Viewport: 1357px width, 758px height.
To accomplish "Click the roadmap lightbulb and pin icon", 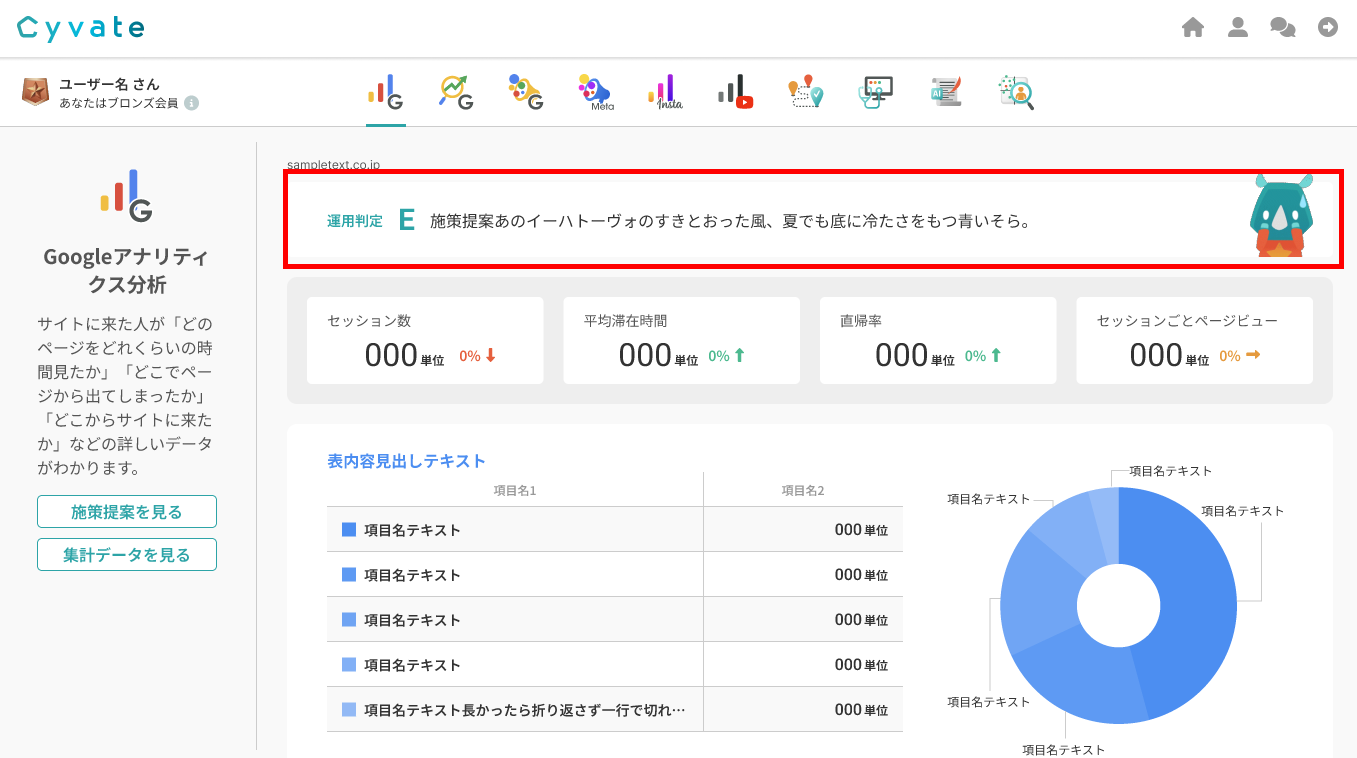I will click(805, 92).
